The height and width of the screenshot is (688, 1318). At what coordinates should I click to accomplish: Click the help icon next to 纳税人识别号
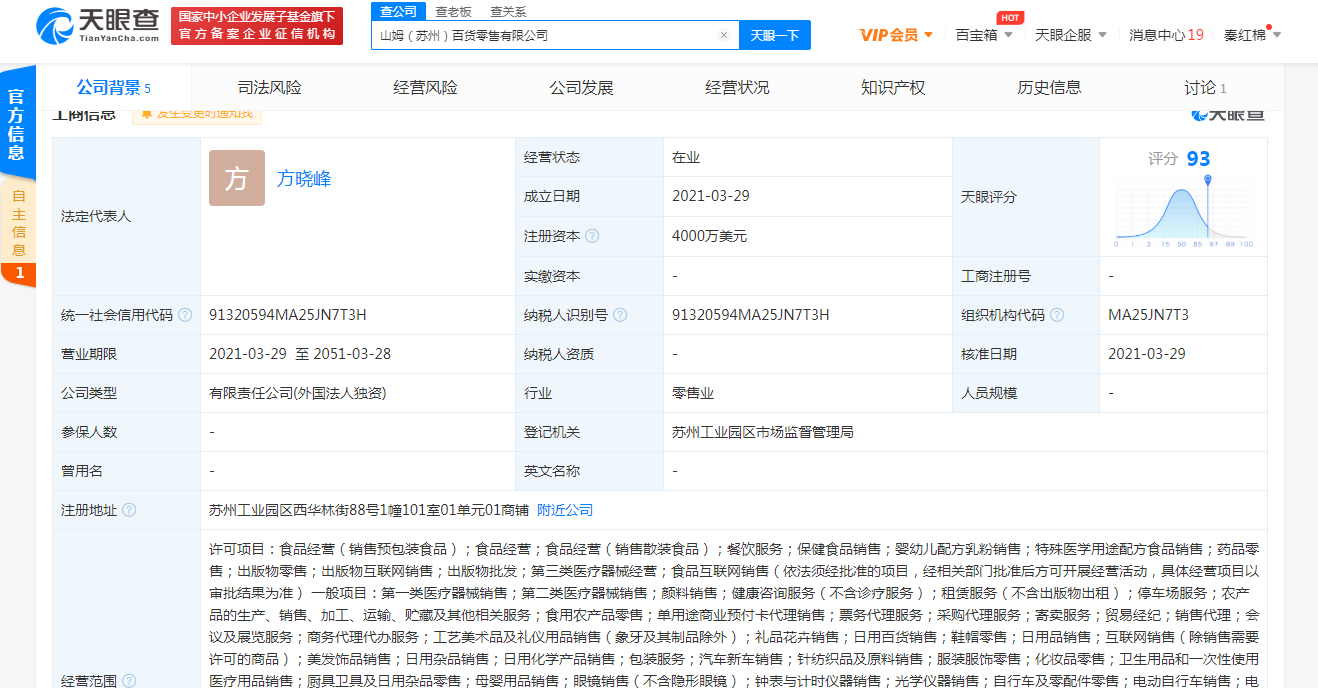[x=620, y=315]
